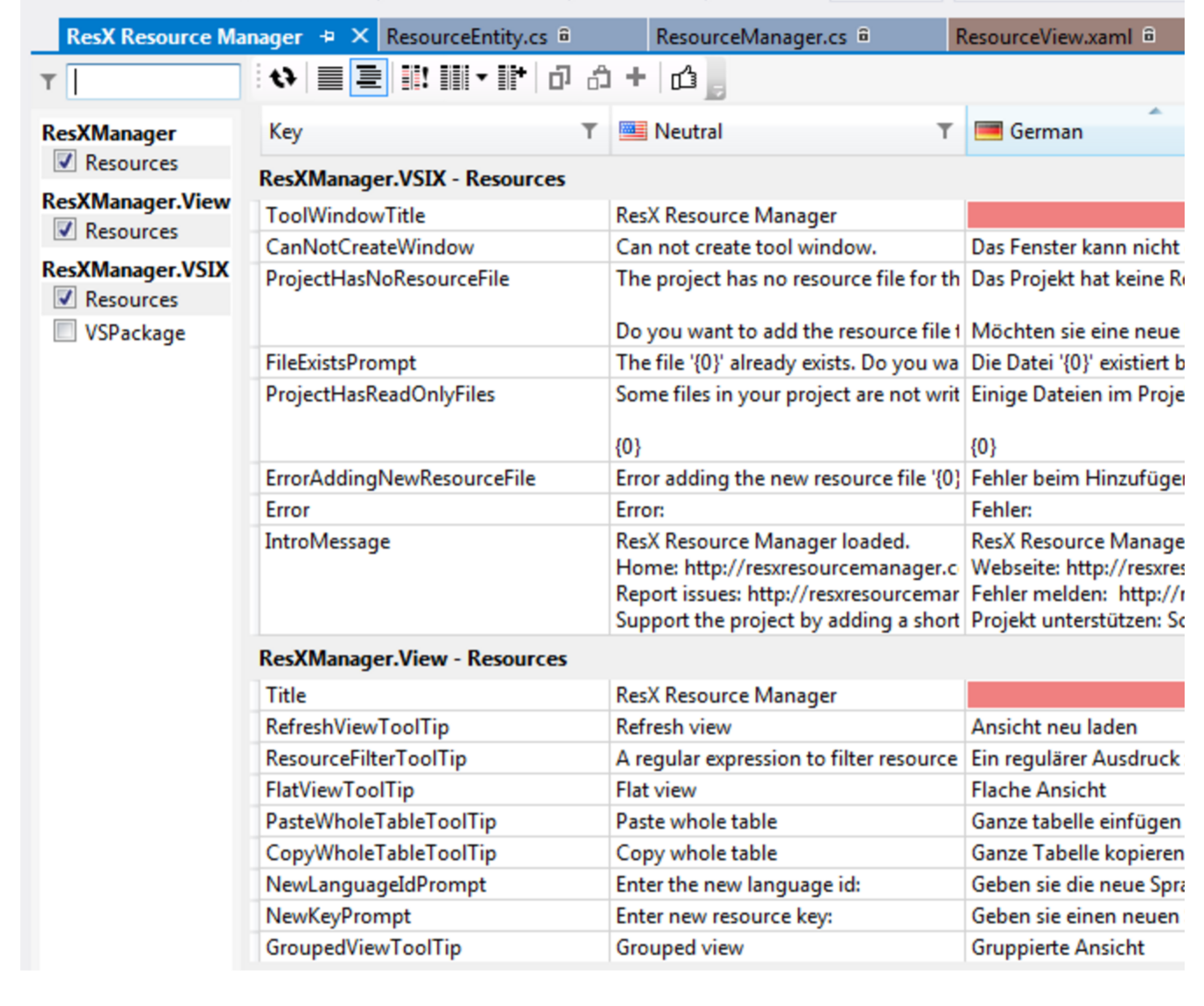Select the ResXManager project heading in sidebar
Viewport: 1204px width, 1006px height.
108,132
